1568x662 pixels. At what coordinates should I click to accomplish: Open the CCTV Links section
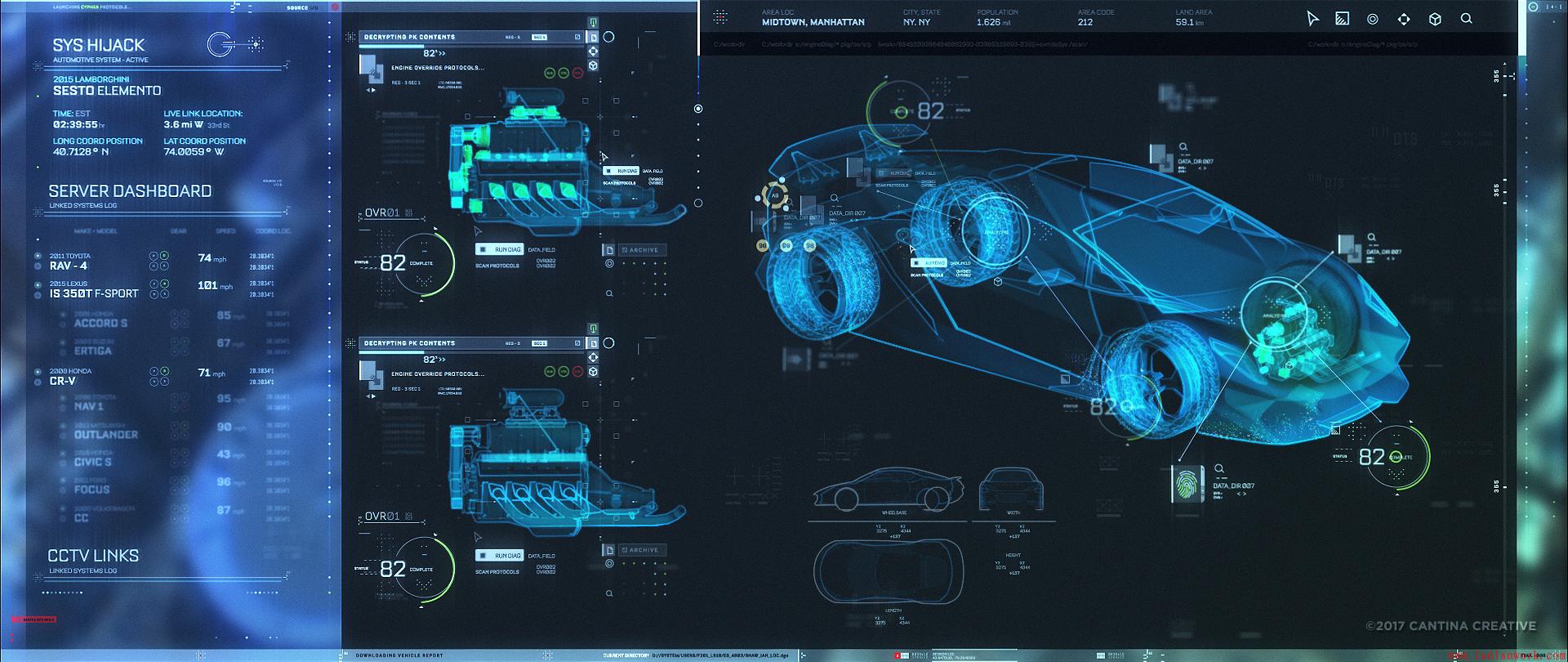pos(93,556)
